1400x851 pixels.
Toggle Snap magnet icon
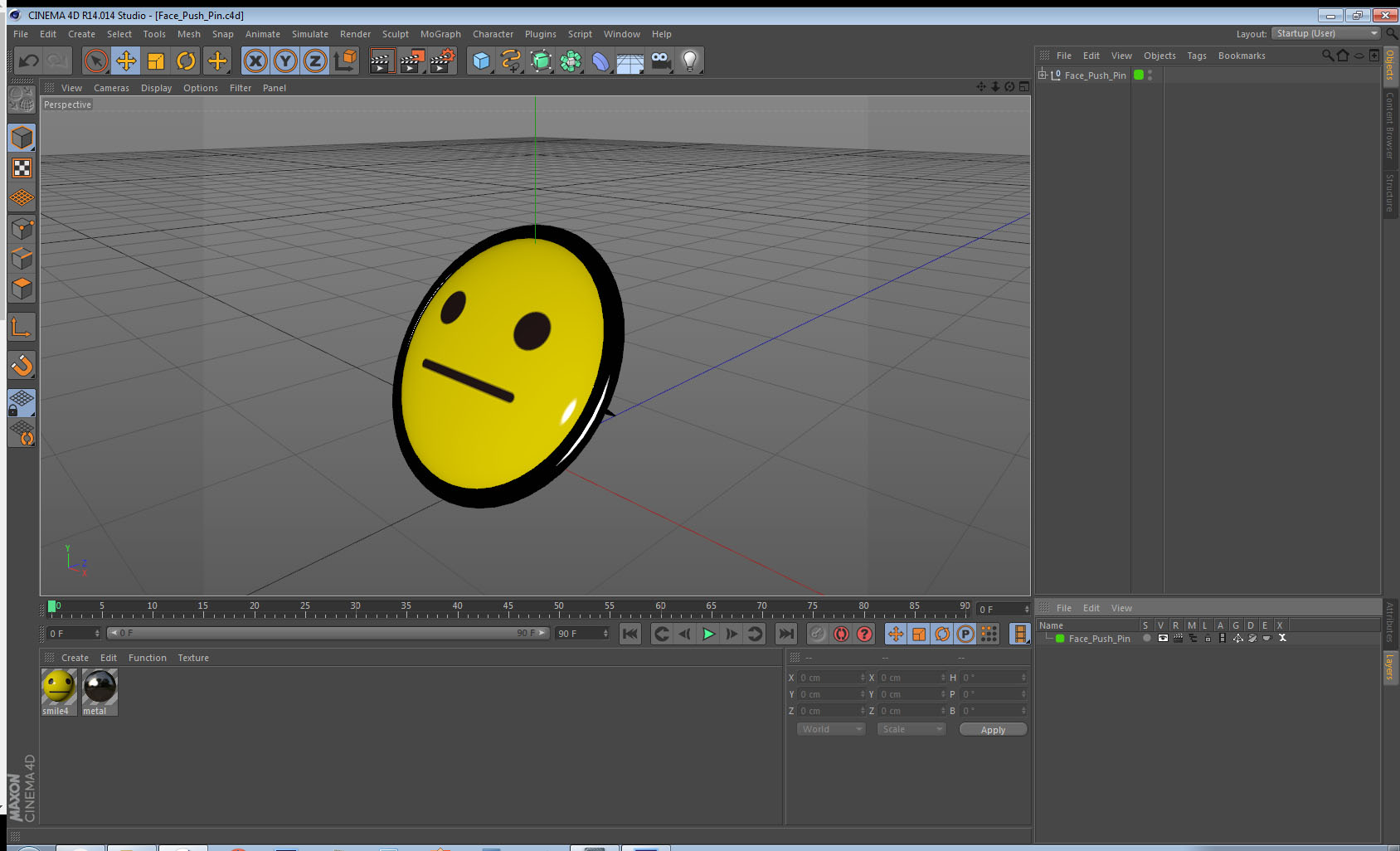click(x=22, y=365)
